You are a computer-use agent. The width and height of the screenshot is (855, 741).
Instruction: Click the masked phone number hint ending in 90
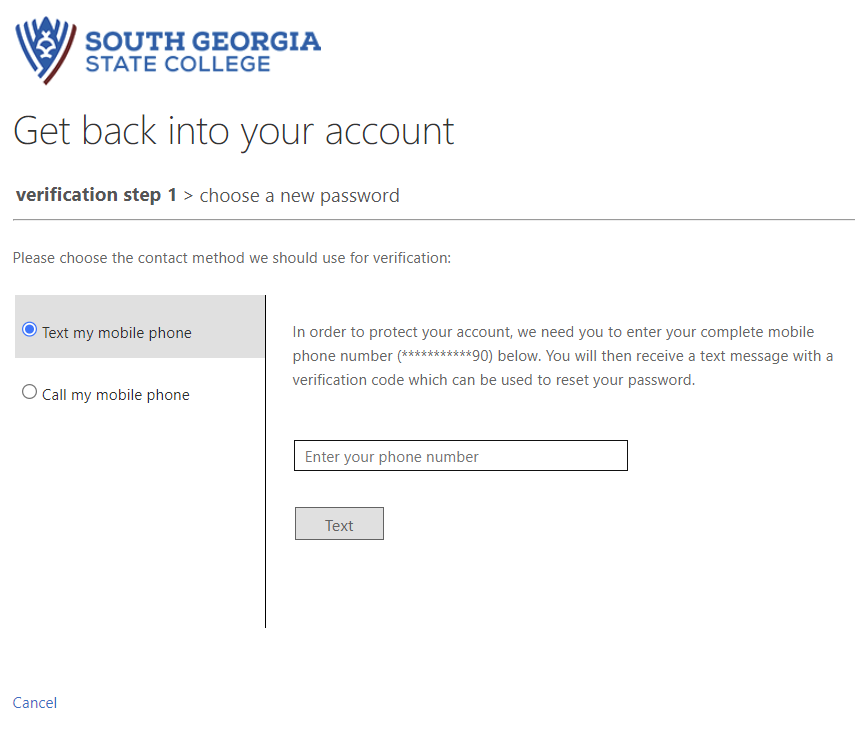(x=445, y=356)
